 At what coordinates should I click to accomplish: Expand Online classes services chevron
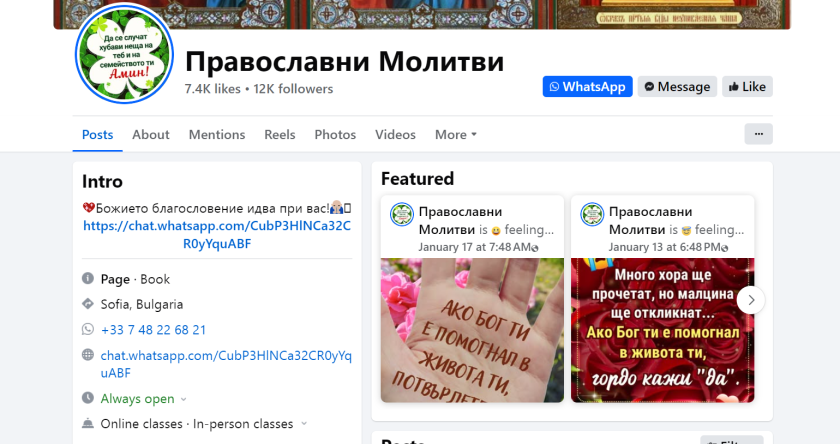point(304,424)
